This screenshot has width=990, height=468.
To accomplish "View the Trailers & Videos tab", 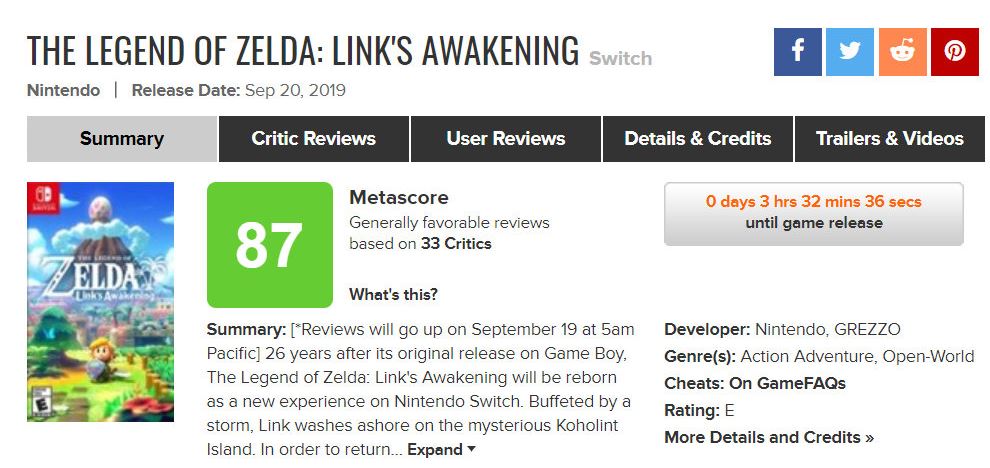I will coord(889,139).
